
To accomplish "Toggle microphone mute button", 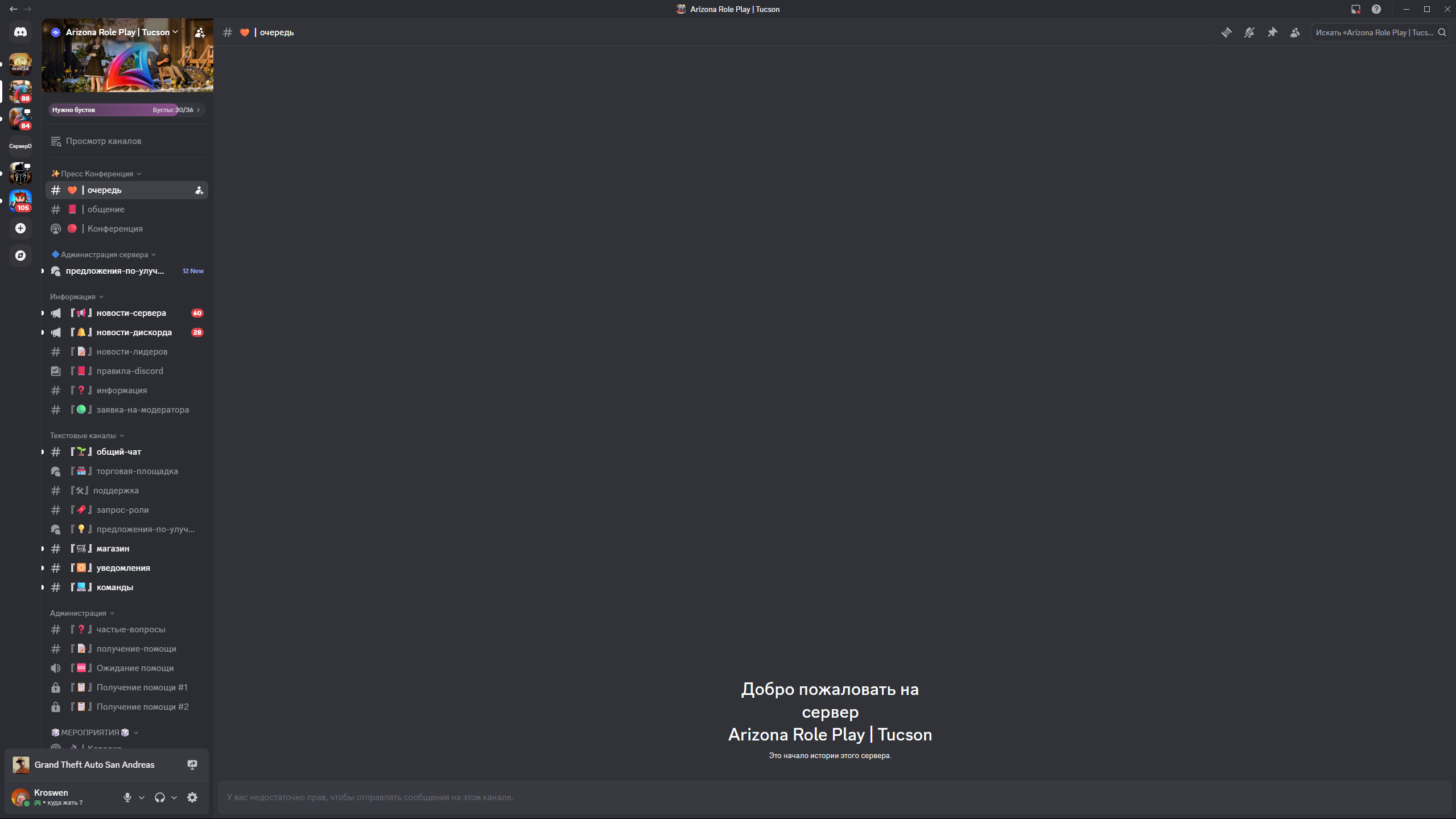I will (x=127, y=797).
